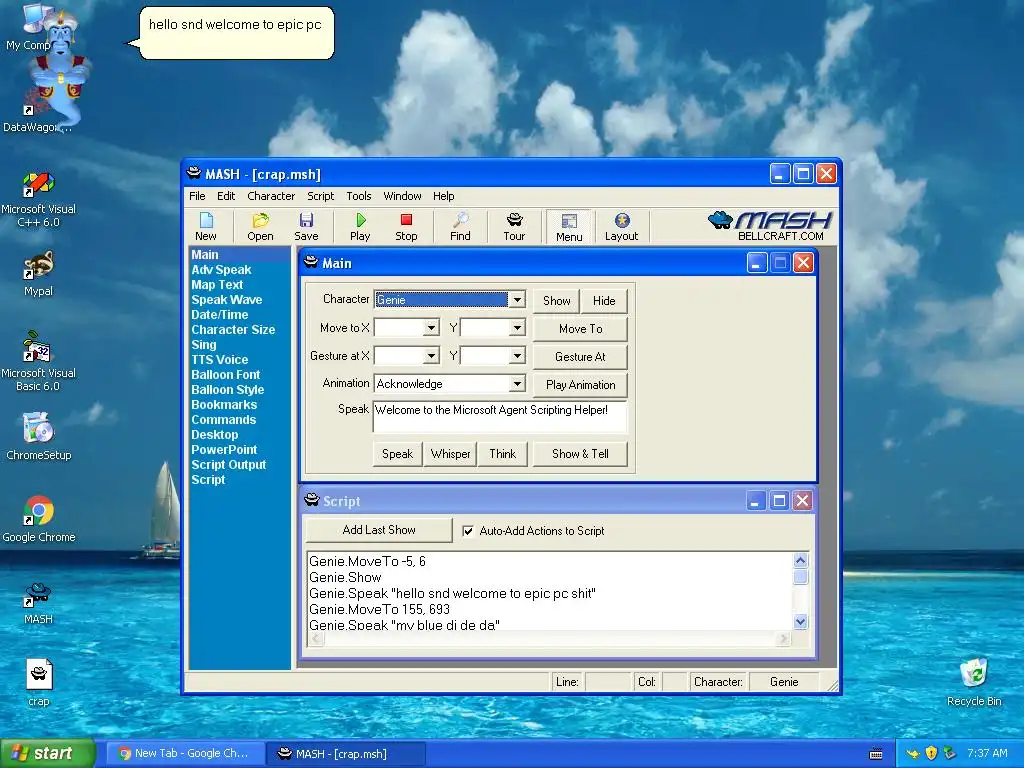Toggle the Menu toolbar button
Image resolution: width=1024 pixels, height=768 pixels.
(569, 227)
